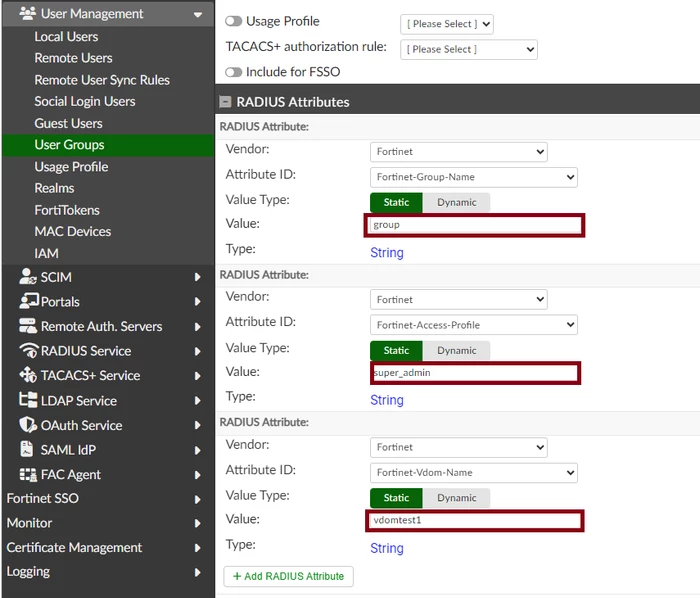This screenshot has width=700, height=598.
Task: Expand the RADIUS Service arrow
Action: click(x=197, y=351)
